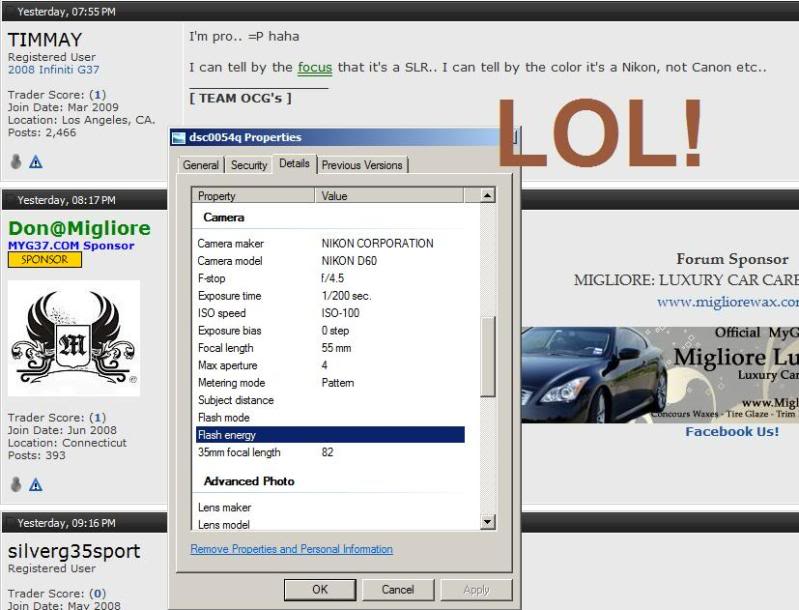
Task: Click the NIKON D60 value
Action: click(x=349, y=261)
